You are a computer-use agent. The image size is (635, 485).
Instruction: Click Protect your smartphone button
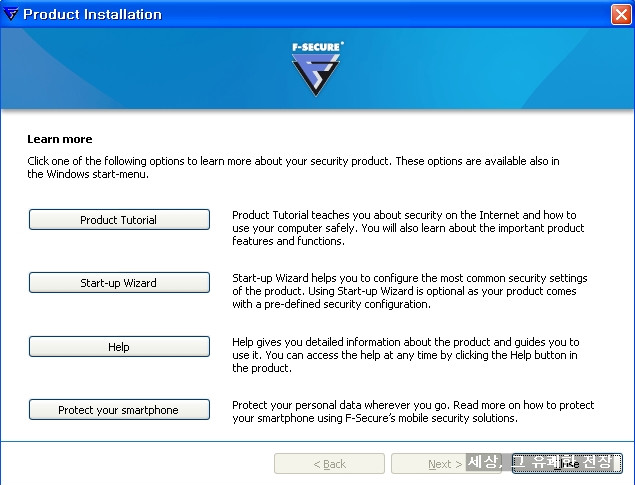click(119, 410)
